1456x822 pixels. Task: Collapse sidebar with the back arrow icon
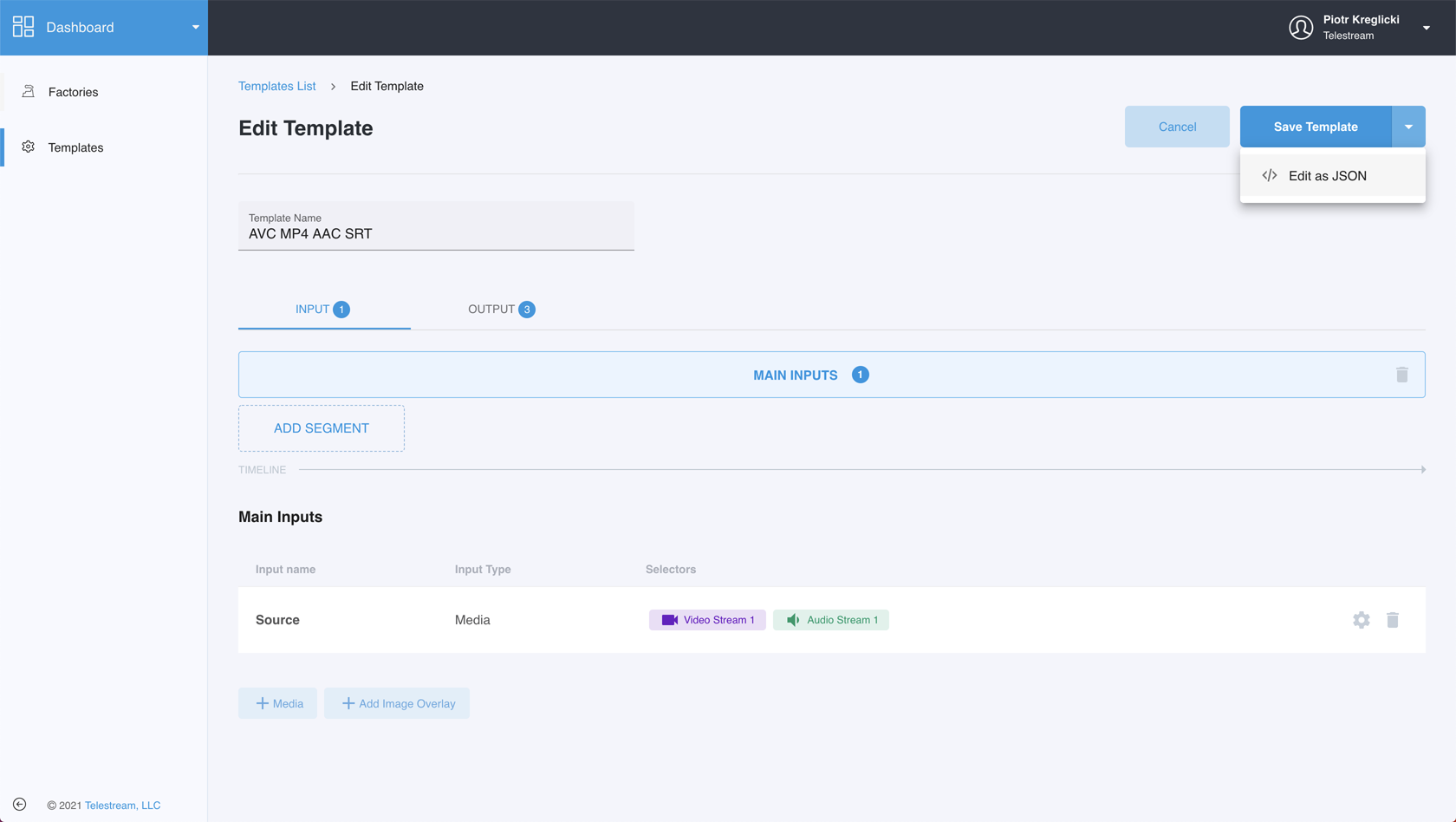click(x=20, y=805)
